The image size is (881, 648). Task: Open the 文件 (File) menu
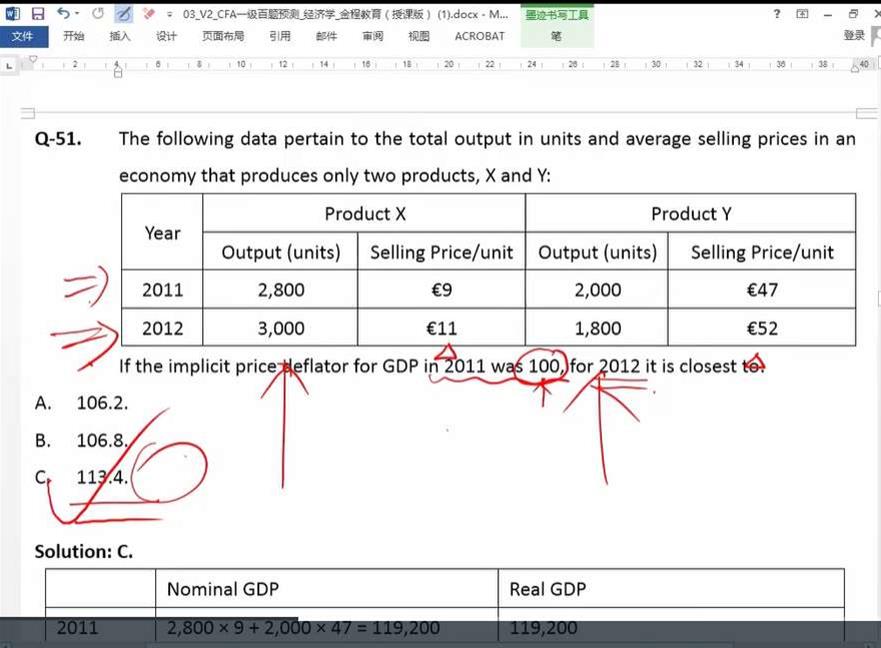tap(22, 36)
